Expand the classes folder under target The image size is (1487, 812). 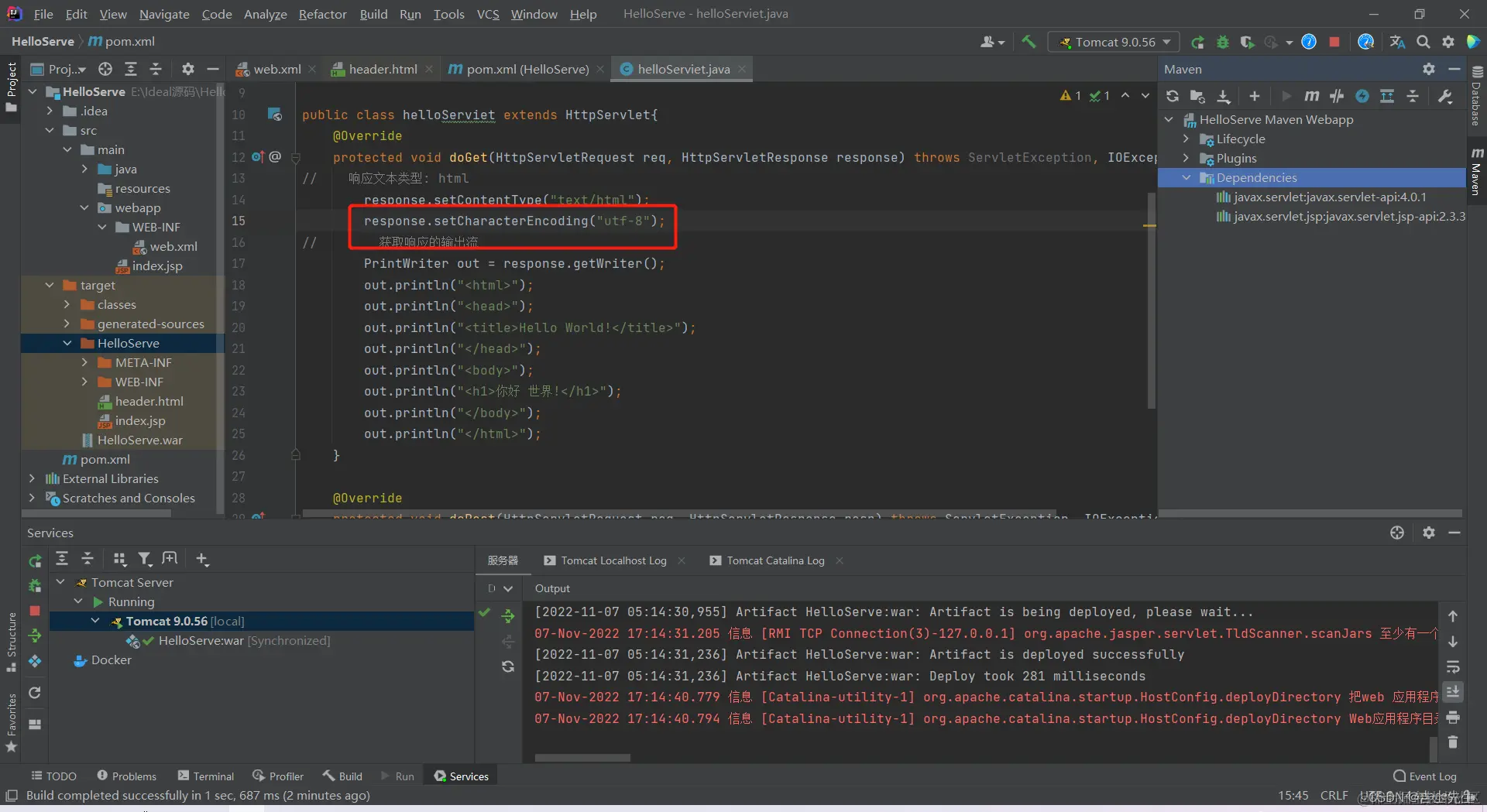click(x=67, y=304)
